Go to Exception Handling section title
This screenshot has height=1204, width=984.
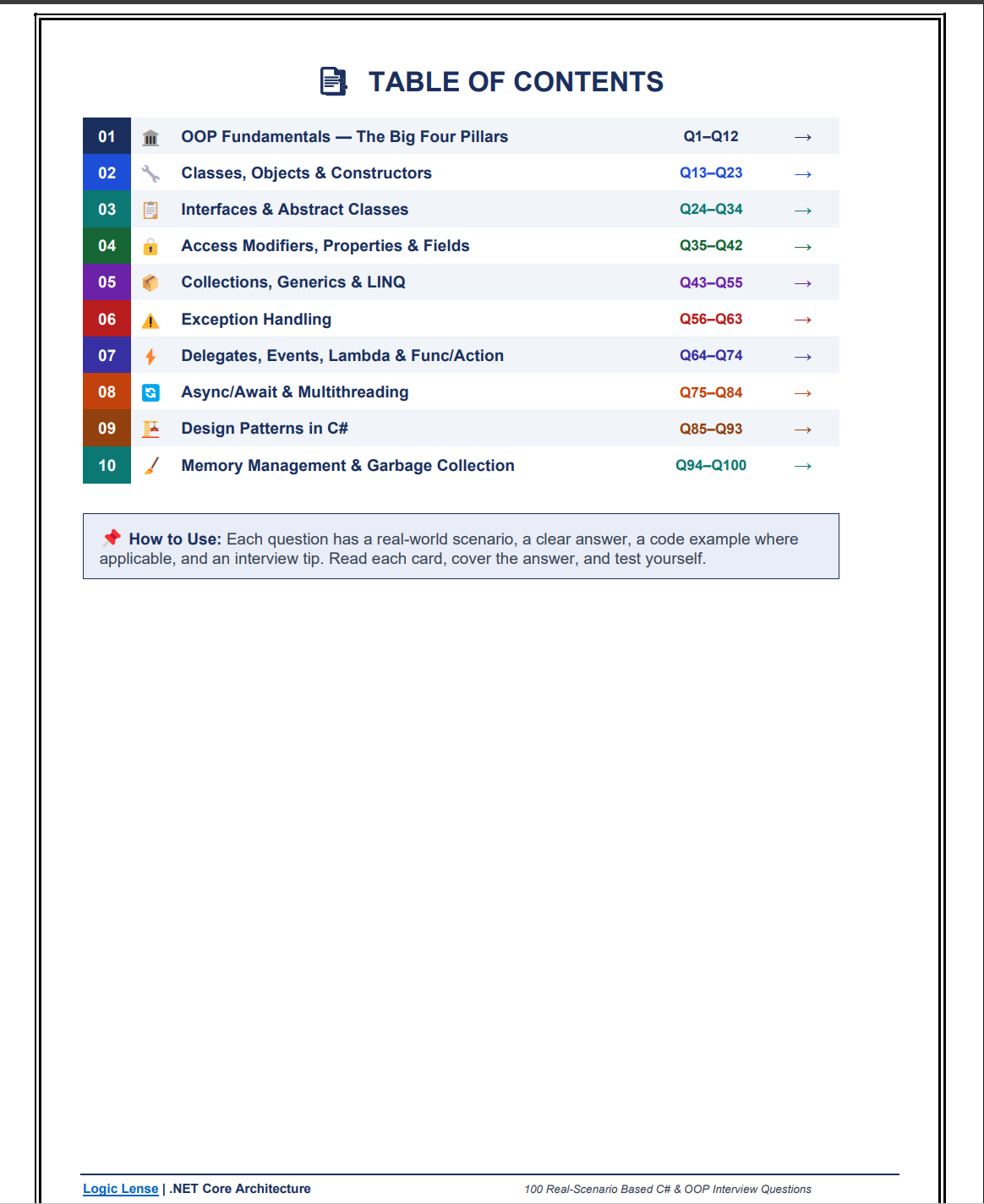(x=256, y=320)
